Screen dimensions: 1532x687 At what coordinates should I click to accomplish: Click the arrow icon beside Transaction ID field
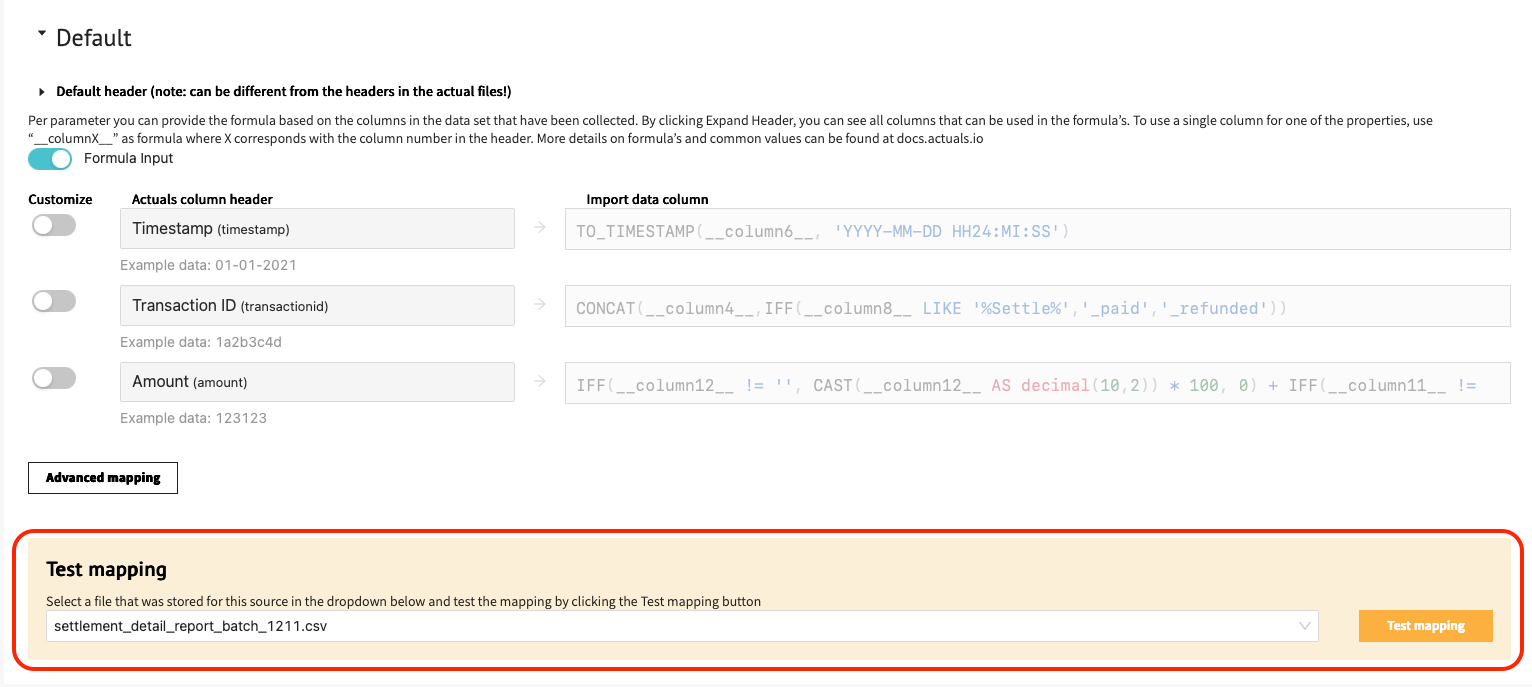click(x=540, y=305)
